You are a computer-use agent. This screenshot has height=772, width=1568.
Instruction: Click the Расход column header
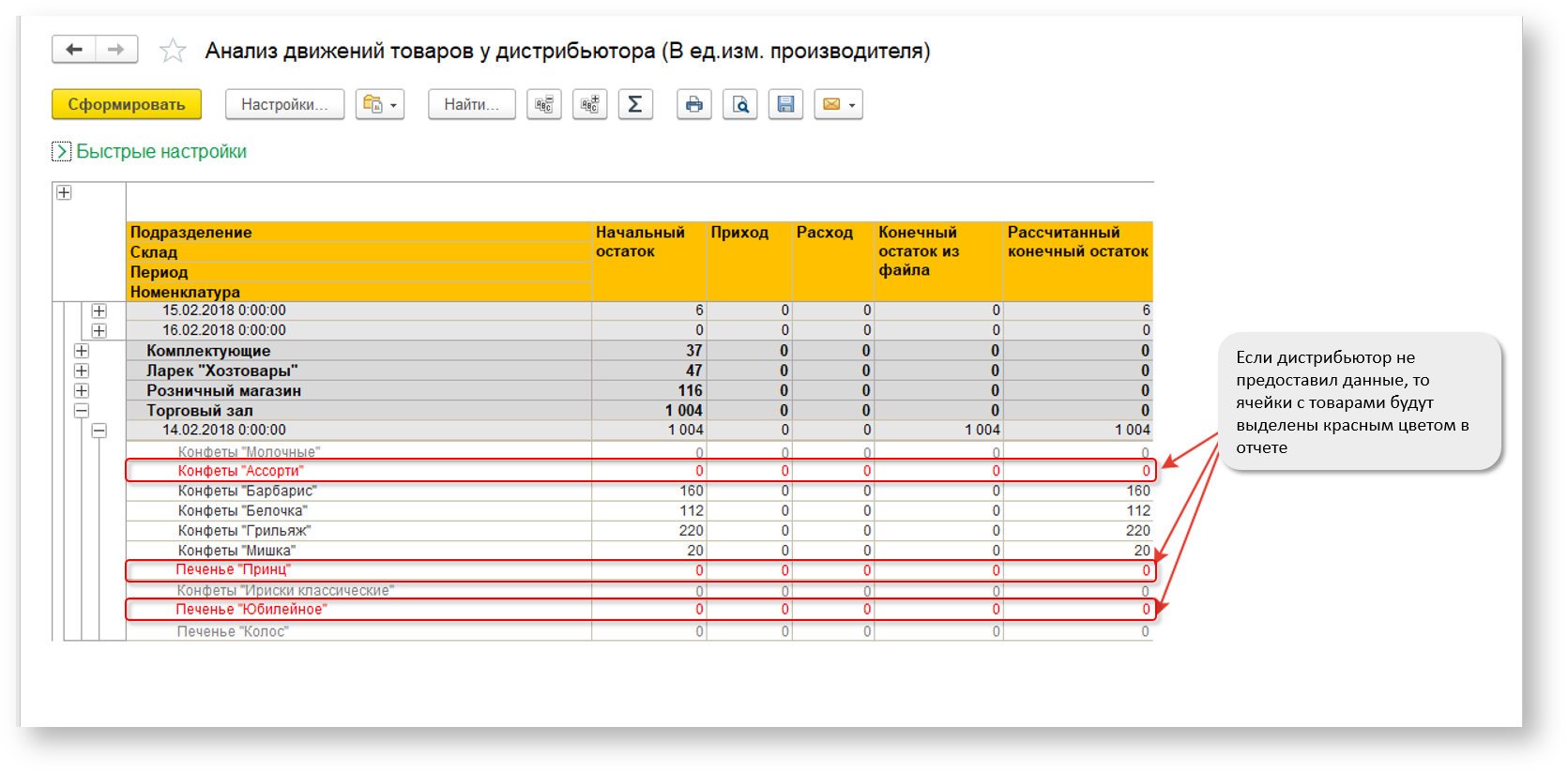[x=833, y=262]
